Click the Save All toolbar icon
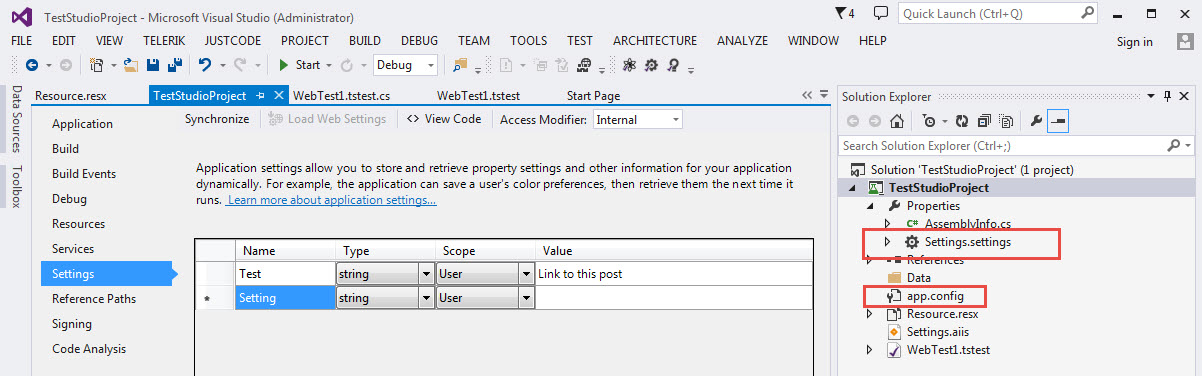The image size is (1202, 376). 173,65
